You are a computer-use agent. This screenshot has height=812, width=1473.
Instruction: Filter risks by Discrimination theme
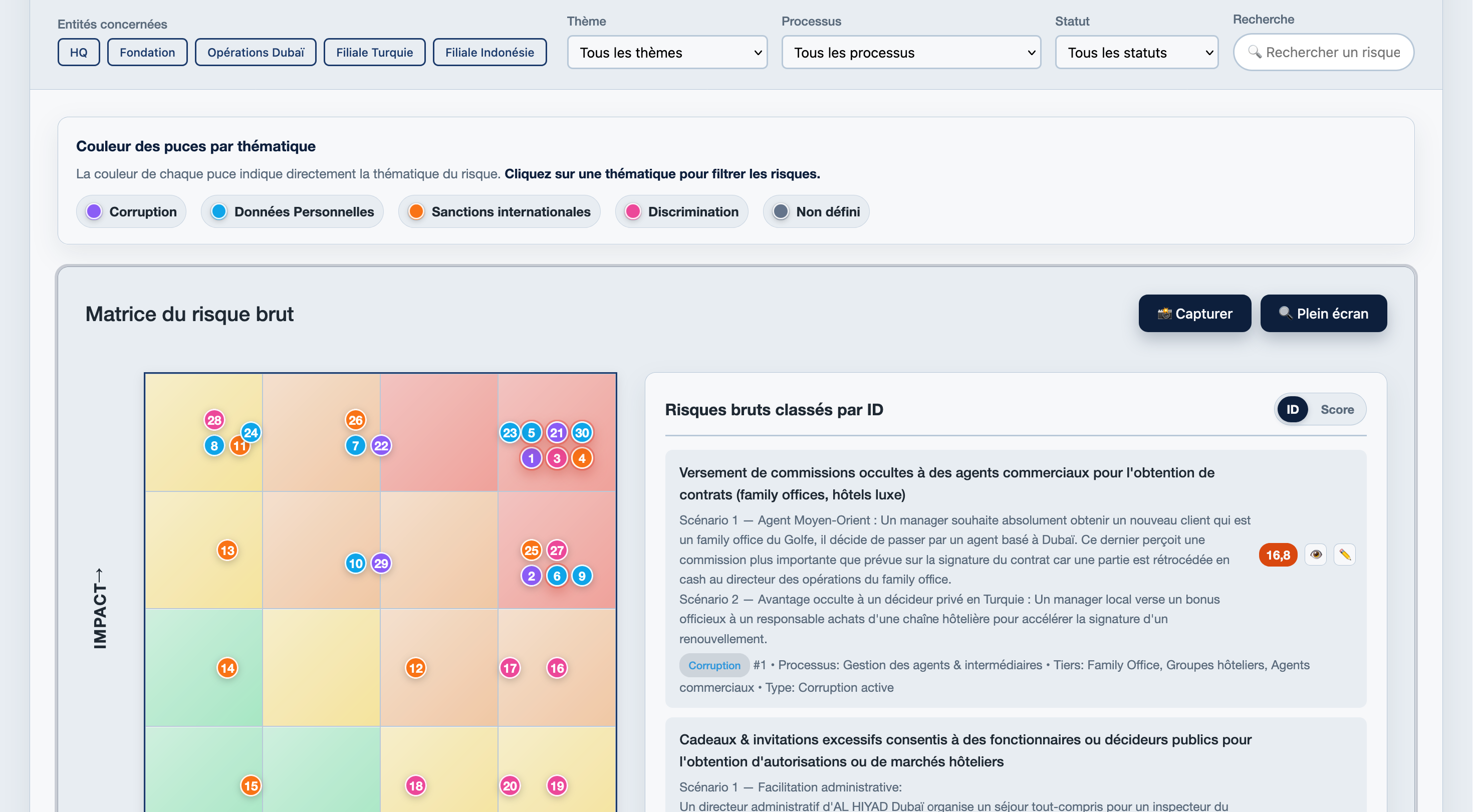[681, 211]
